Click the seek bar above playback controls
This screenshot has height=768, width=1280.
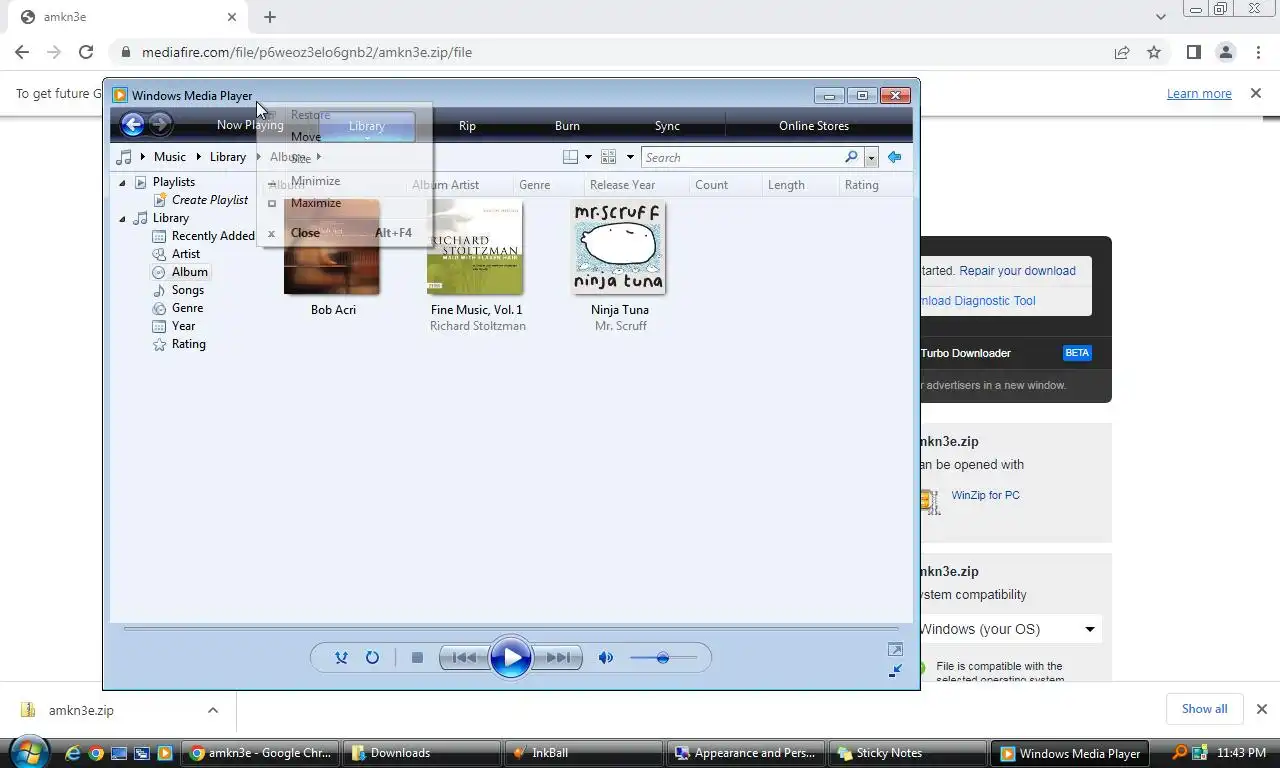coord(510,629)
